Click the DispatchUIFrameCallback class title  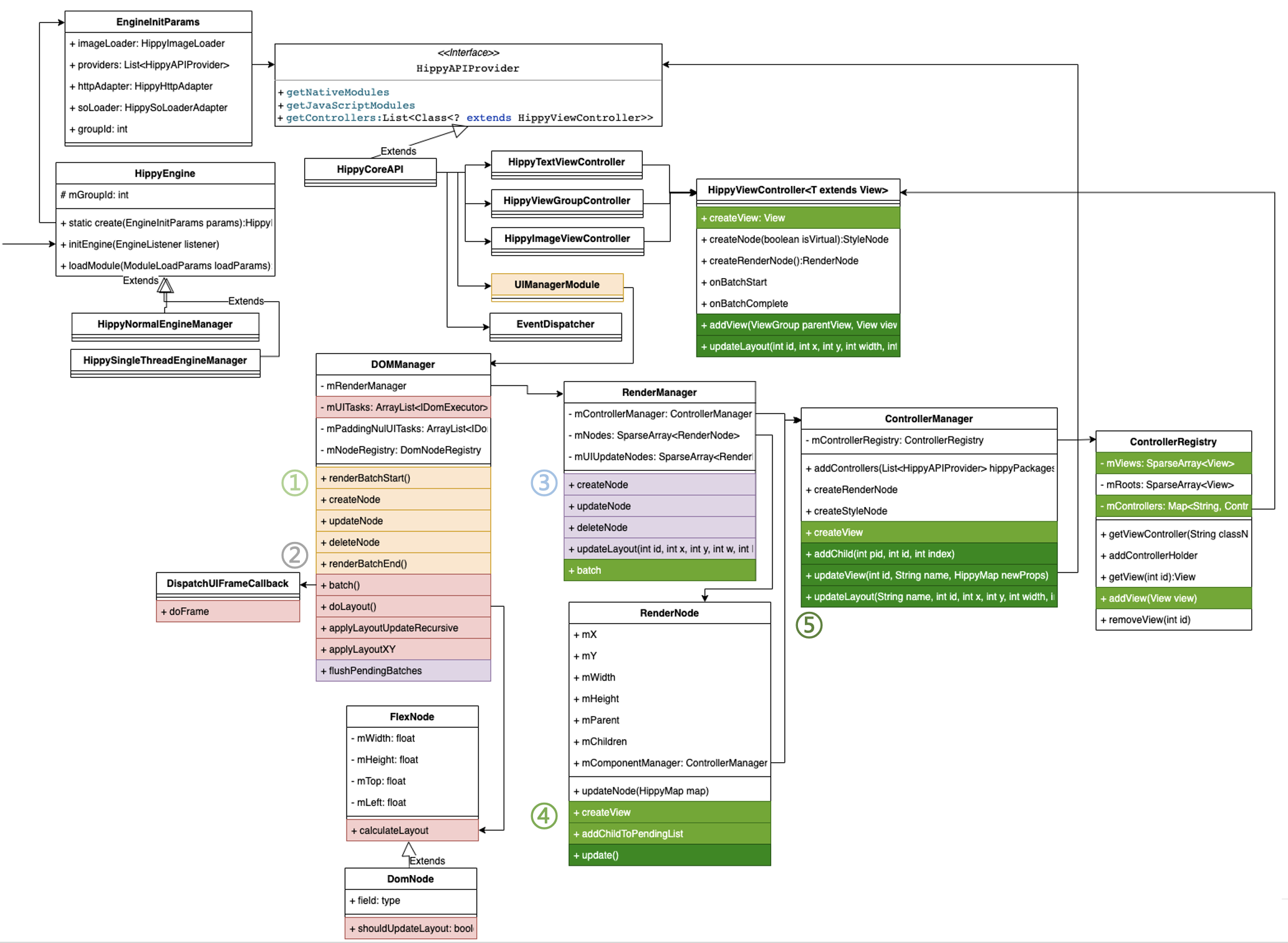click(228, 584)
